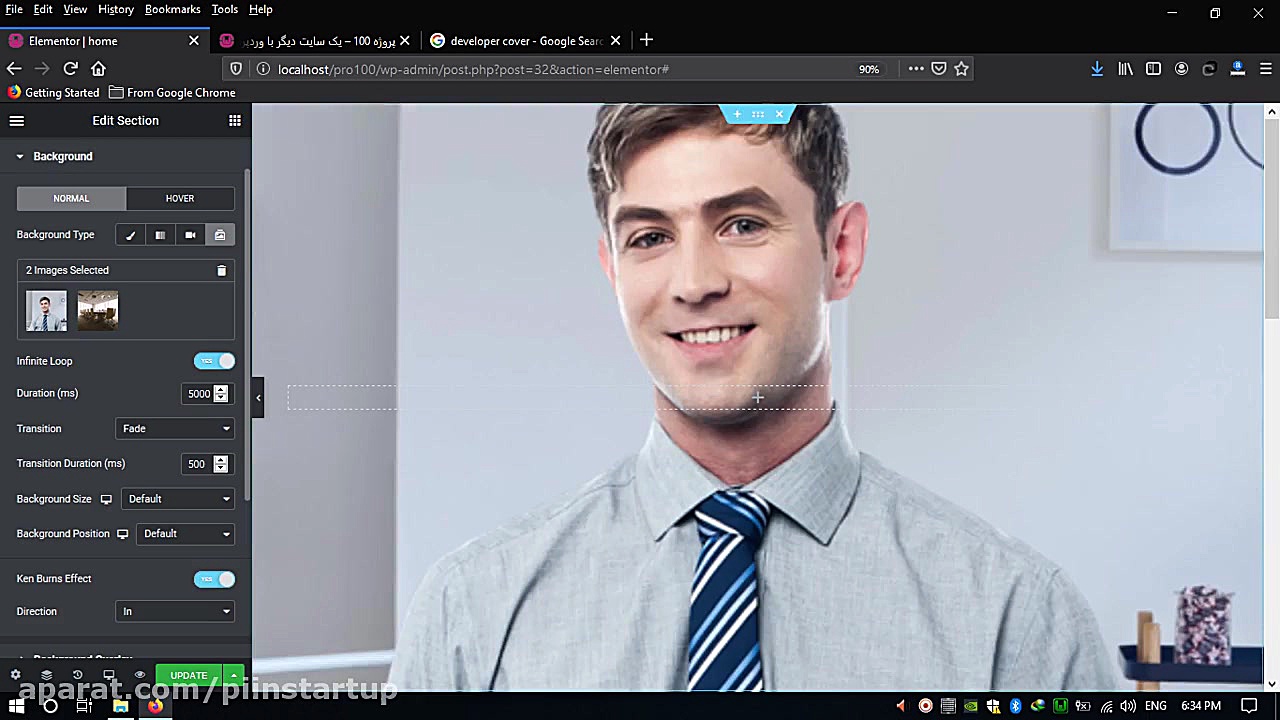Open the Getting Started bookmark
This screenshot has height=720, width=1280.
pos(54,93)
